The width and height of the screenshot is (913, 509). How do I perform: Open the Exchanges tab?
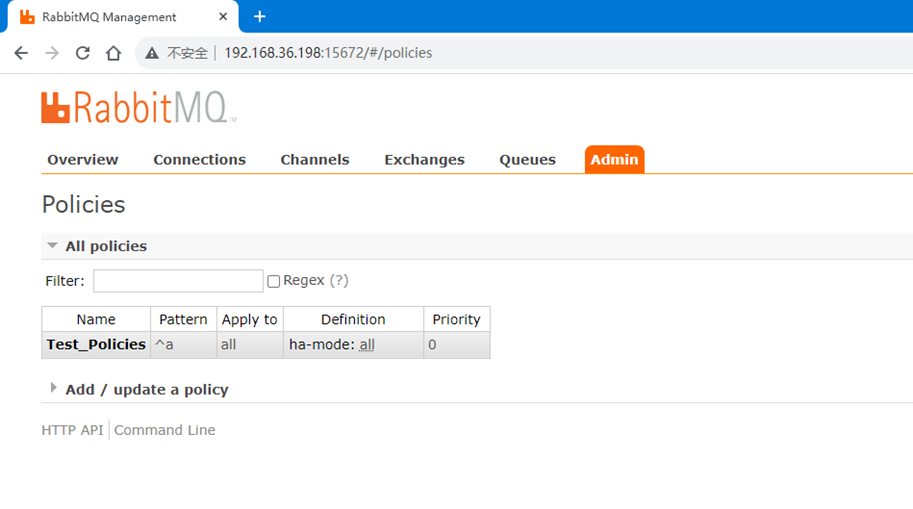click(424, 160)
